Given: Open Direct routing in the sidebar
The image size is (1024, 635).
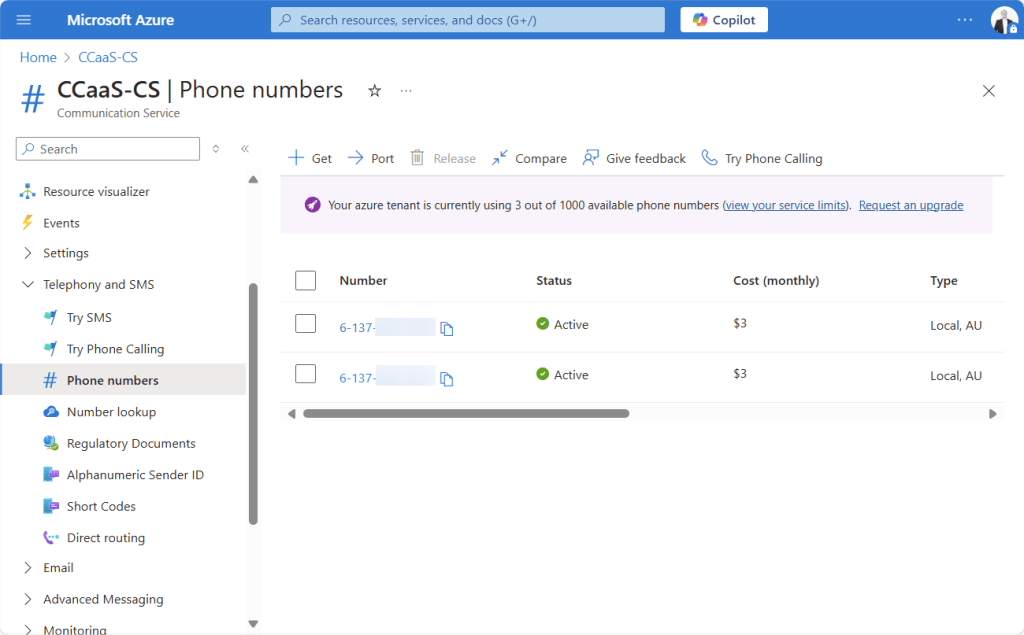Looking at the screenshot, I should tap(105, 538).
